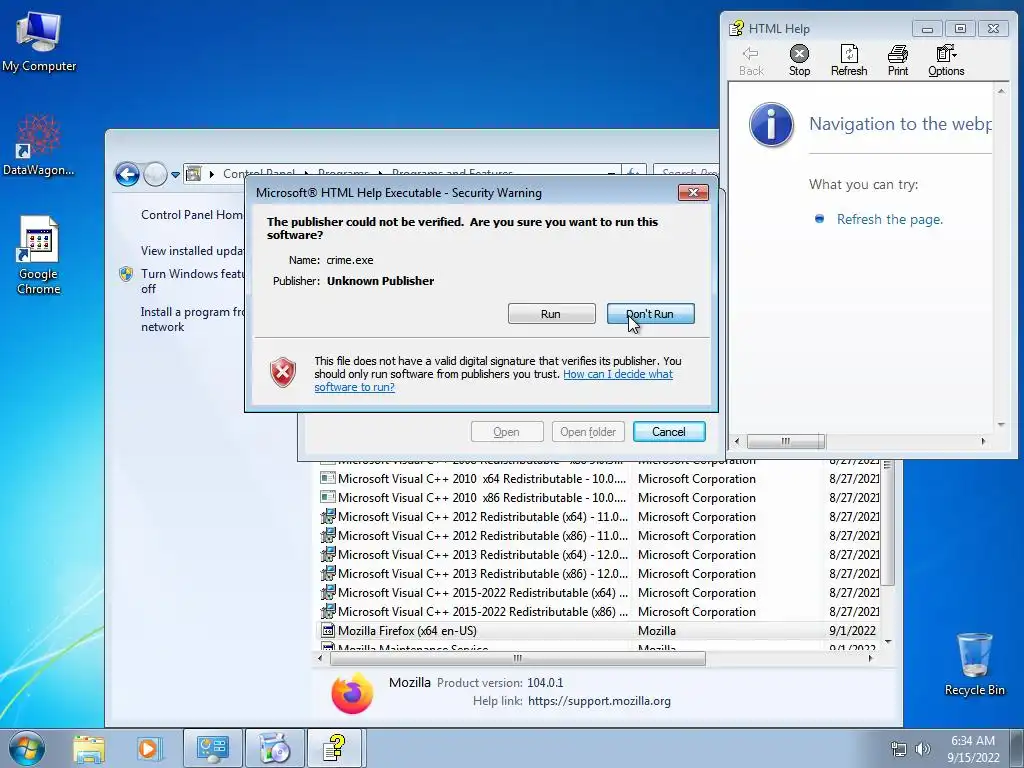
Task: Select Visual C++ 2010 x86 Redistributable row
Action: click(x=598, y=498)
